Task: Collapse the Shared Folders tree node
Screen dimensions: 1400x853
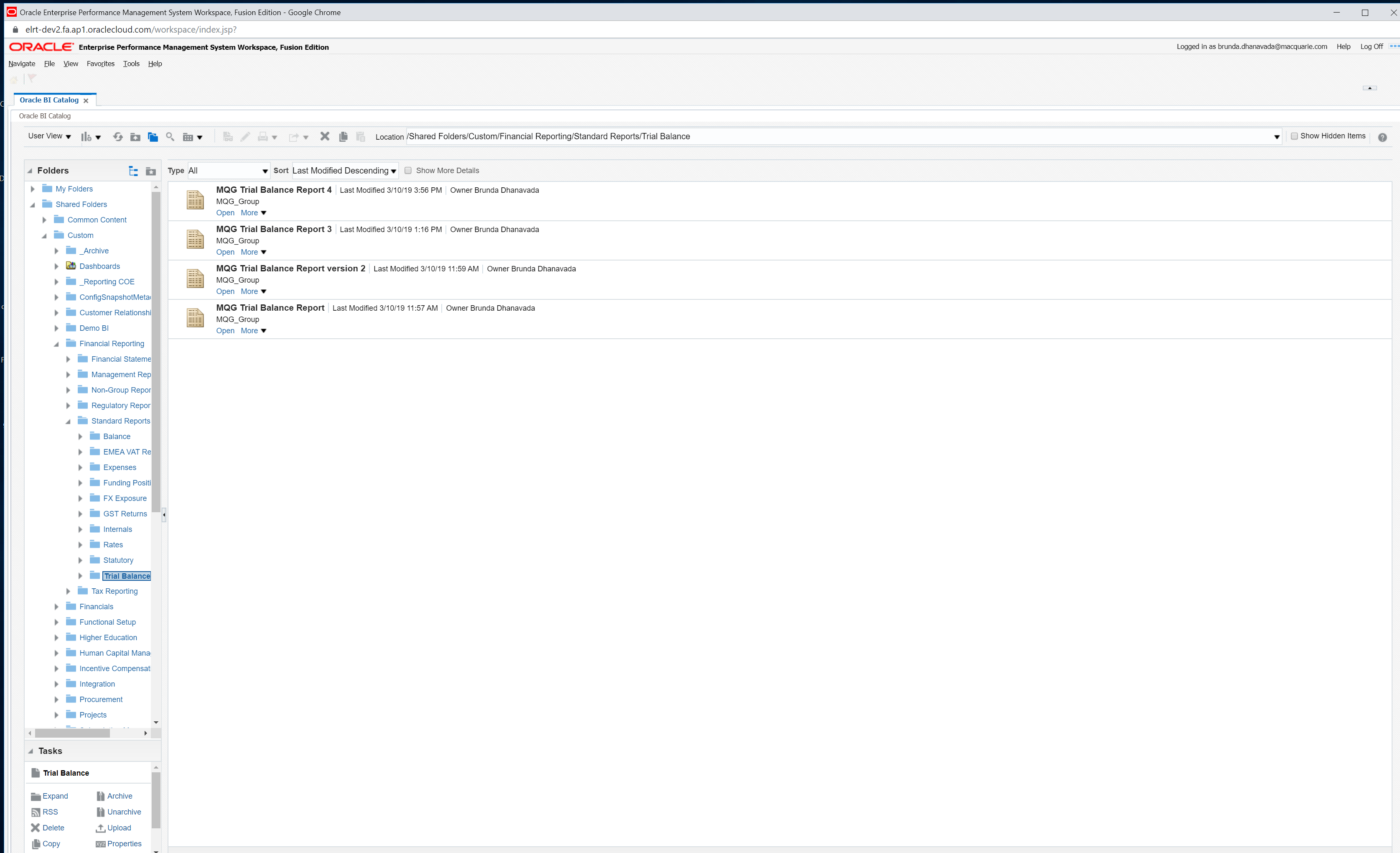Action: (32, 205)
